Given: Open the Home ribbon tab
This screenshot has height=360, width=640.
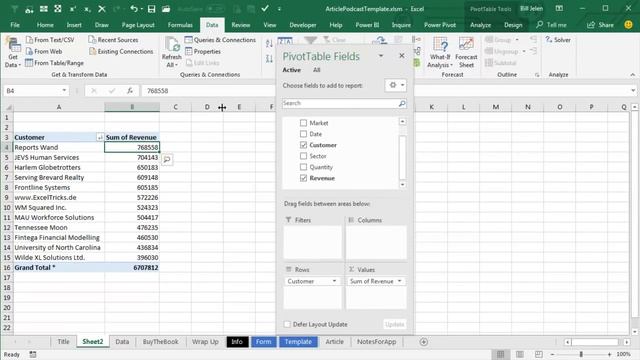Looking at the screenshot, I should (45, 25).
